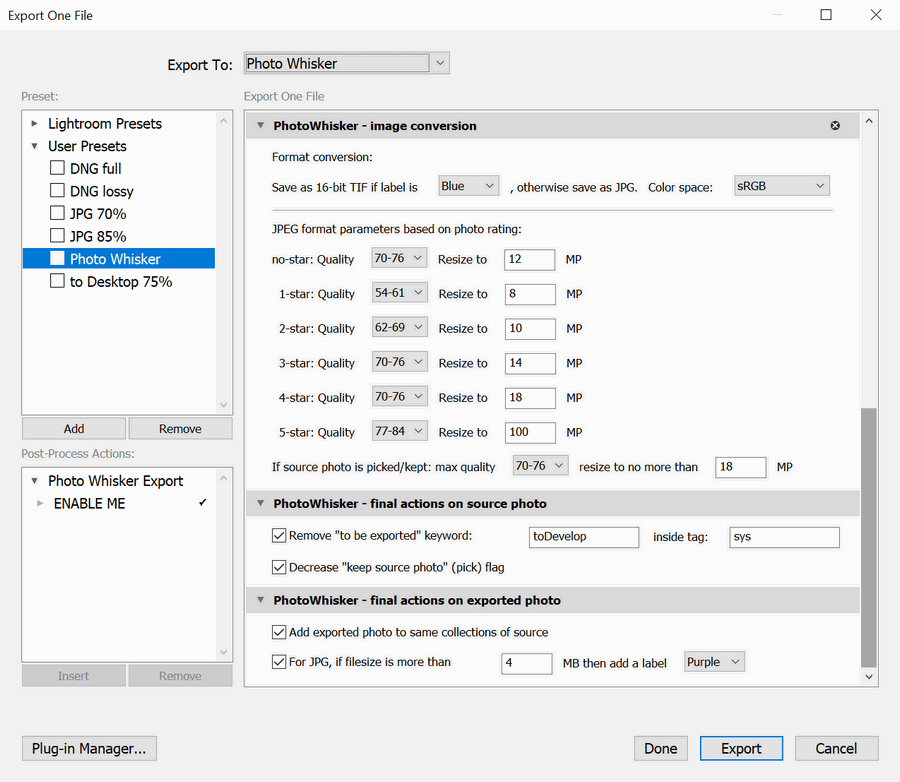Open the Export To dropdown

coord(347,63)
